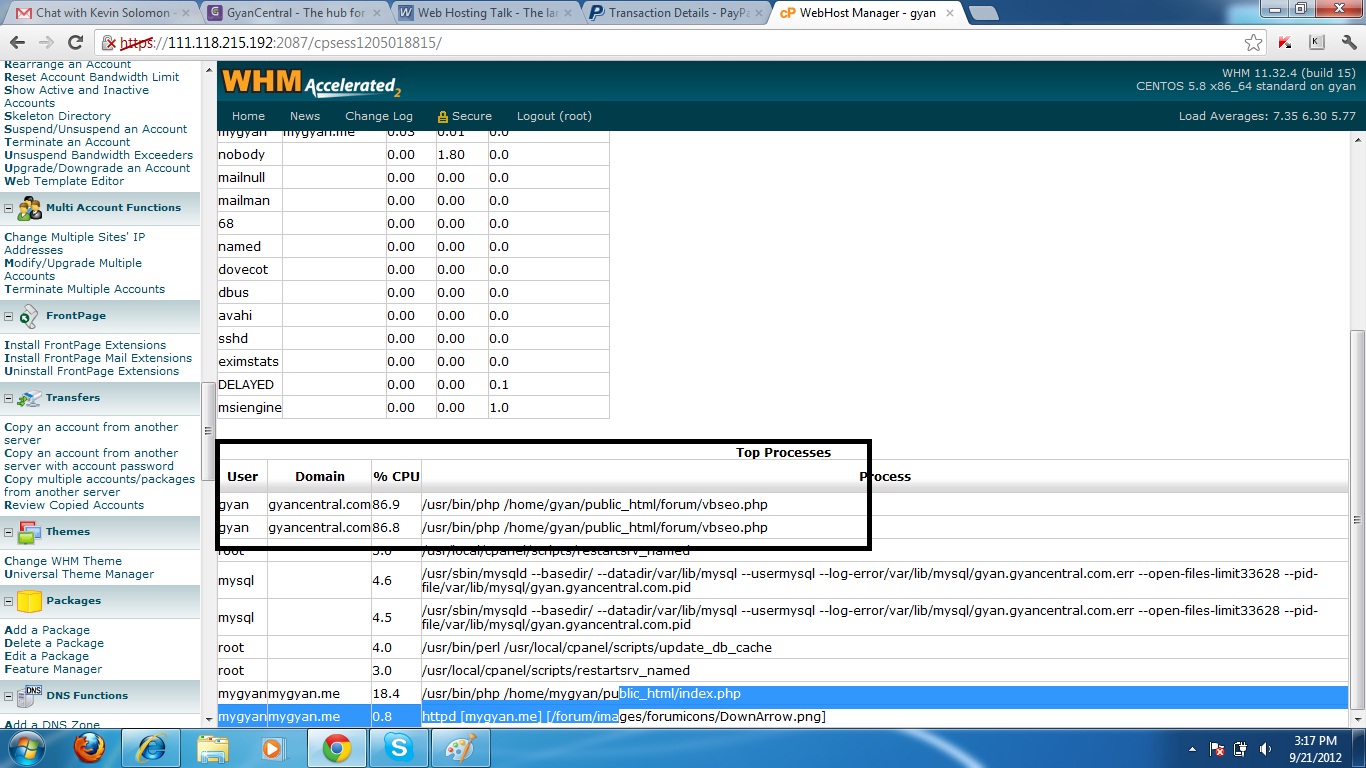Open the Windows Start menu
Image resolution: width=1366 pixels, height=768 pixels.
pyautogui.click(x=25, y=748)
